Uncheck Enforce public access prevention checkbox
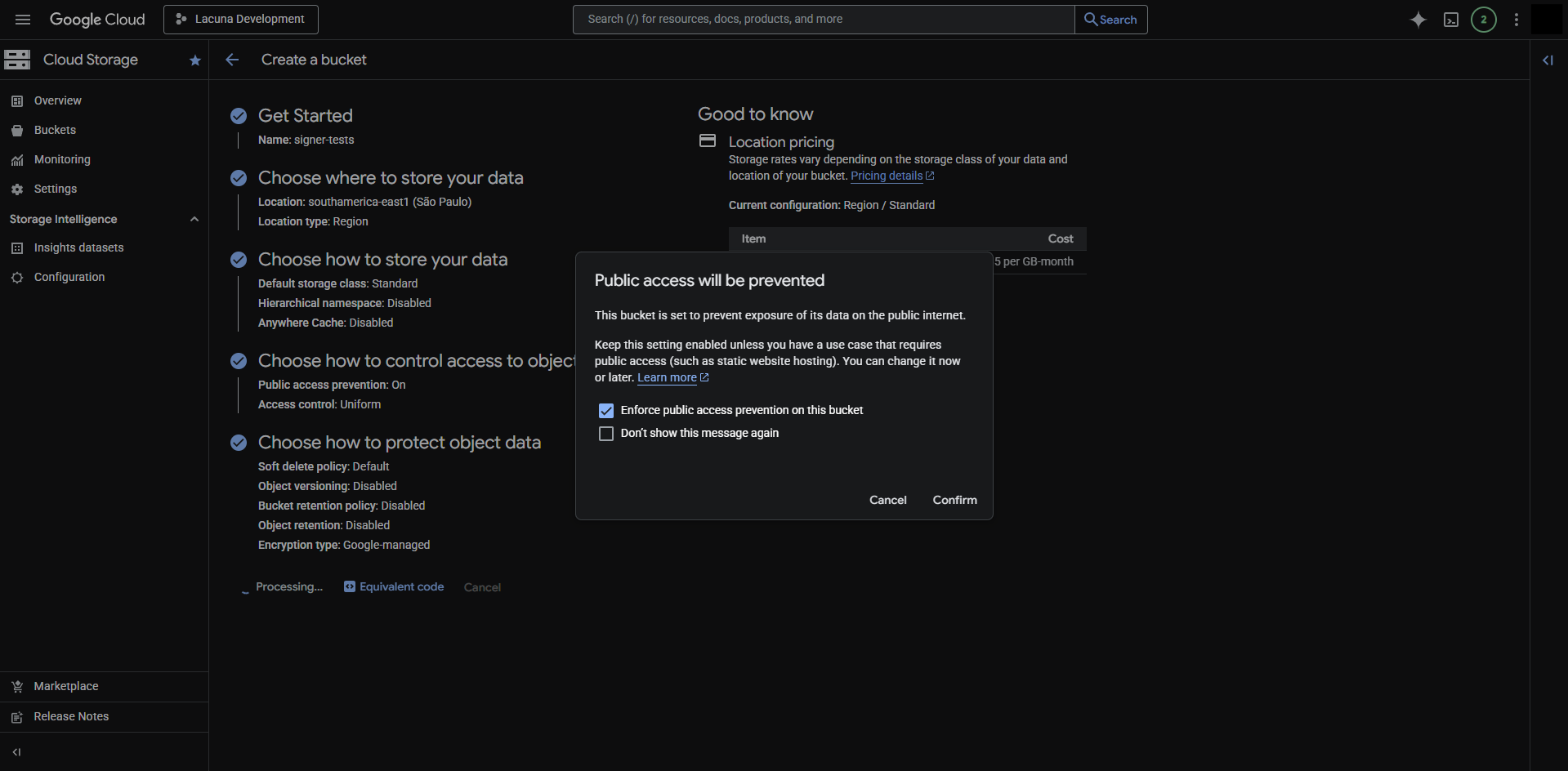 coord(606,411)
